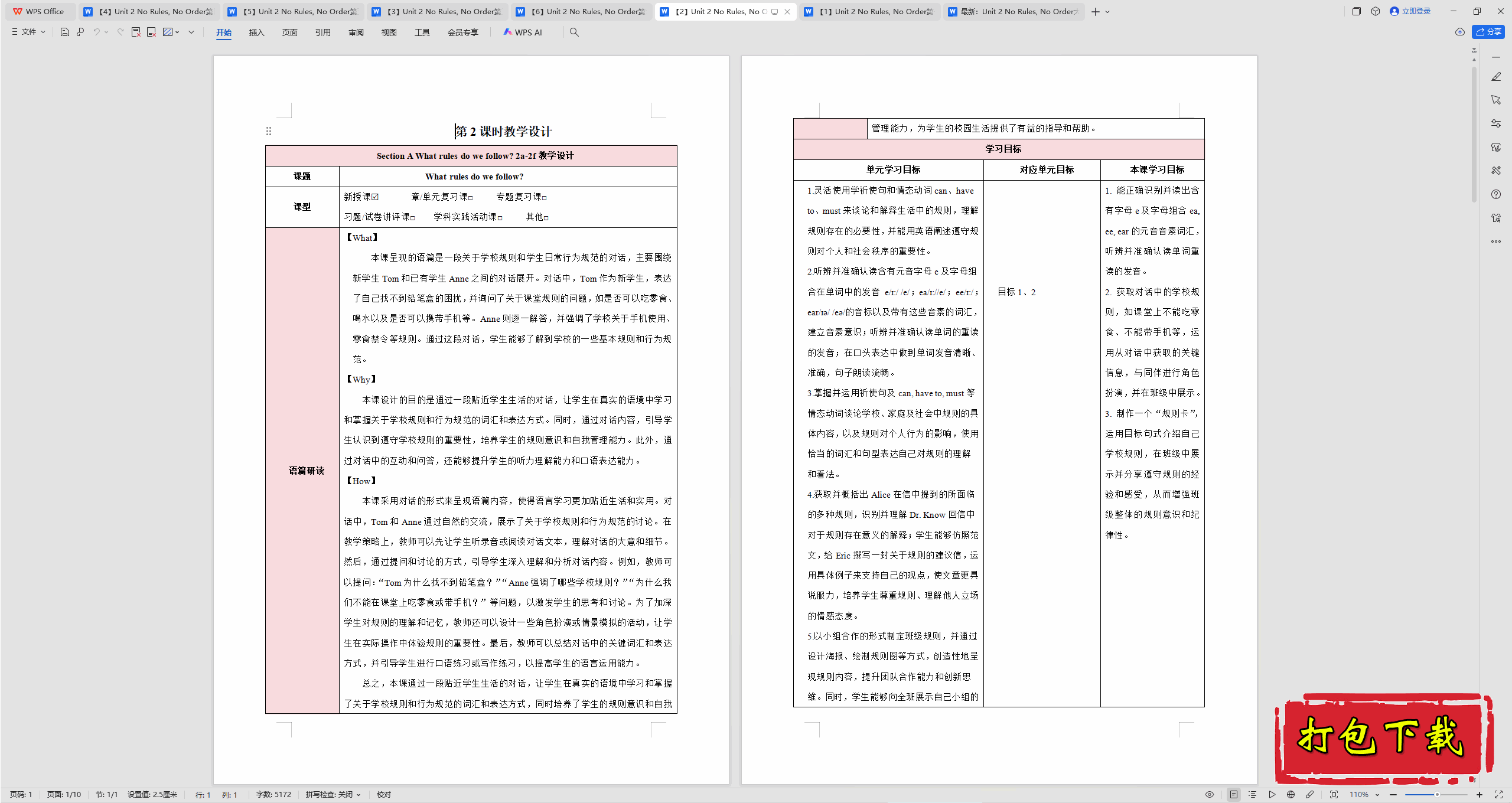Image resolution: width=1512 pixels, height=803 pixels.
Task: Check the 习题/试卷讲评课 checkbox
Action: (413, 218)
